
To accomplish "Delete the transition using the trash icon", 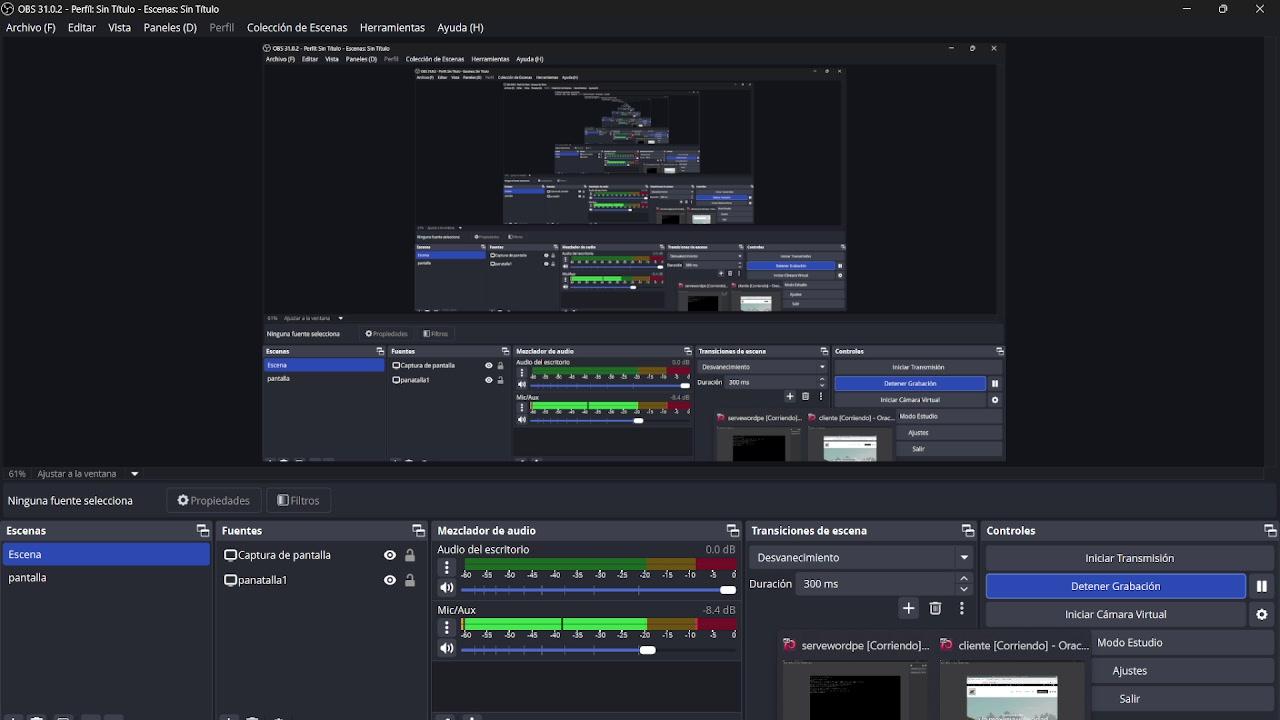I will [935, 608].
